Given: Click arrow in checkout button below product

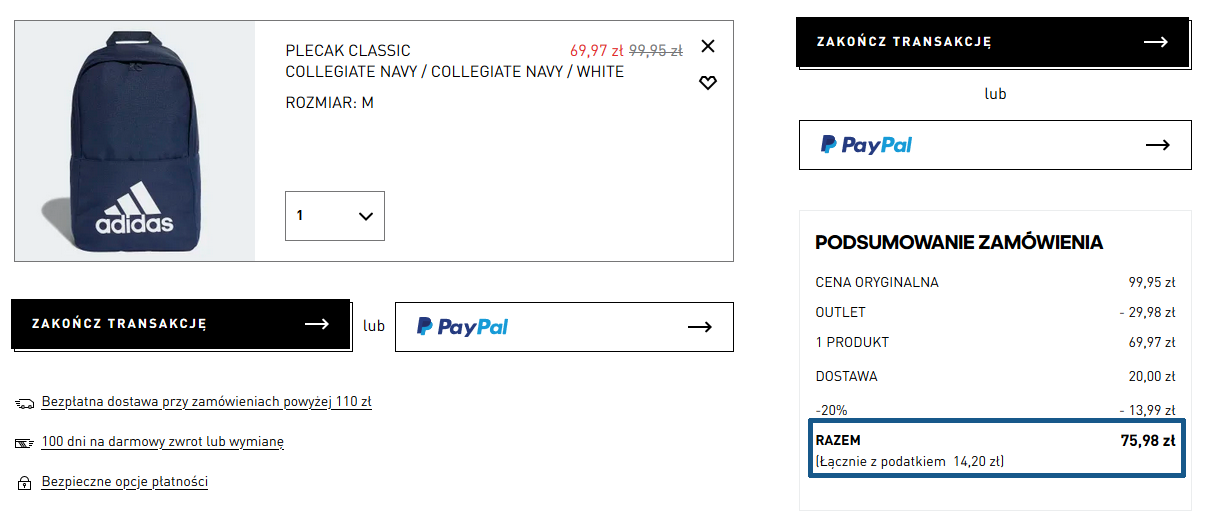Looking at the screenshot, I should pos(317,324).
